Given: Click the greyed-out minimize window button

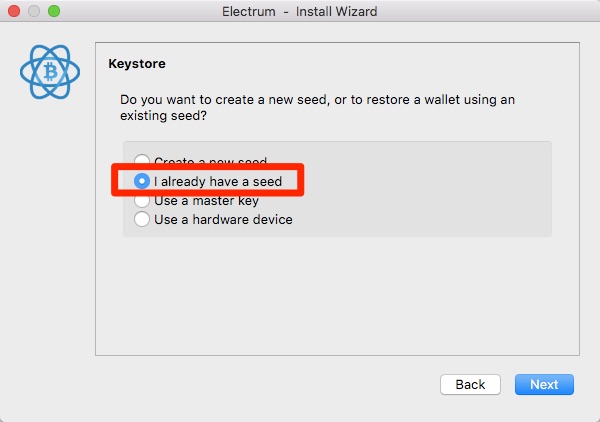Looking at the screenshot, I should pos(34,11).
